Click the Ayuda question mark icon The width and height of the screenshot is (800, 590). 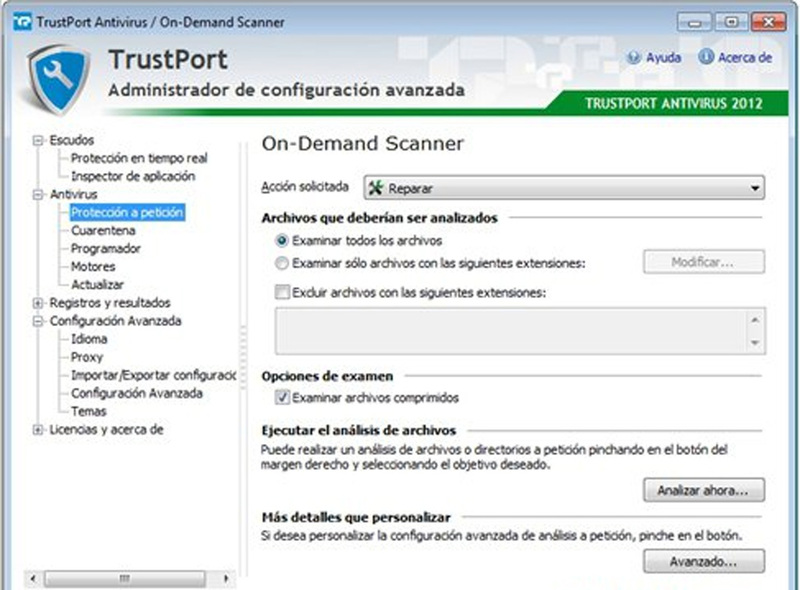pyautogui.click(x=634, y=57)
